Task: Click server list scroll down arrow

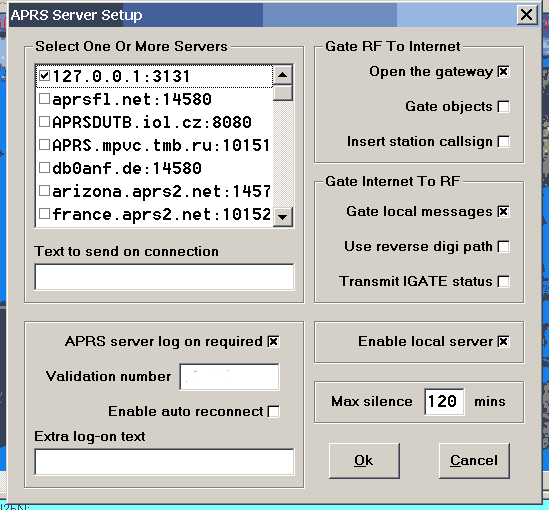Action: 283,217
